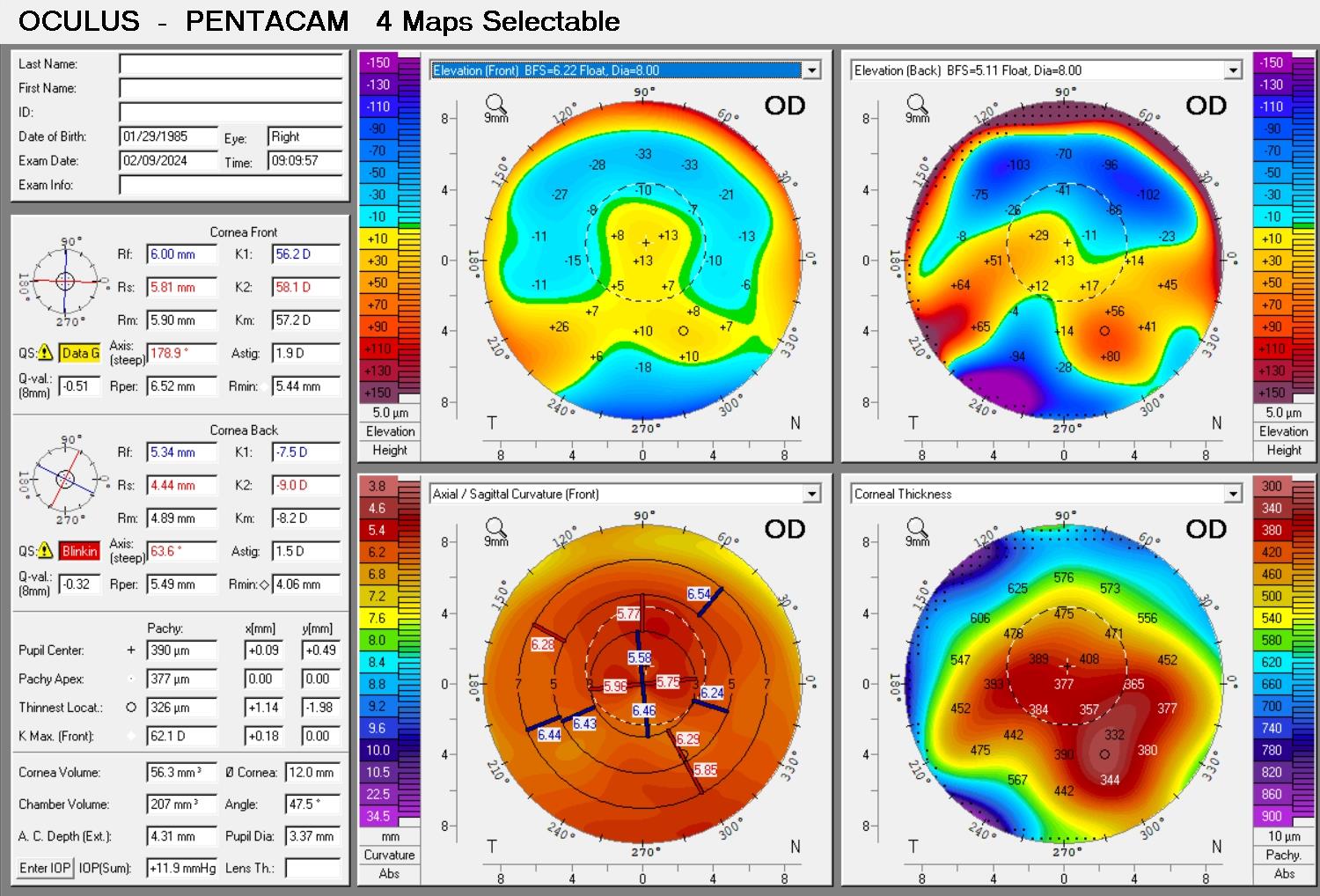1320x896 pixels.
Task: Click the Cornea Front axis diagram
Action: 66,282
